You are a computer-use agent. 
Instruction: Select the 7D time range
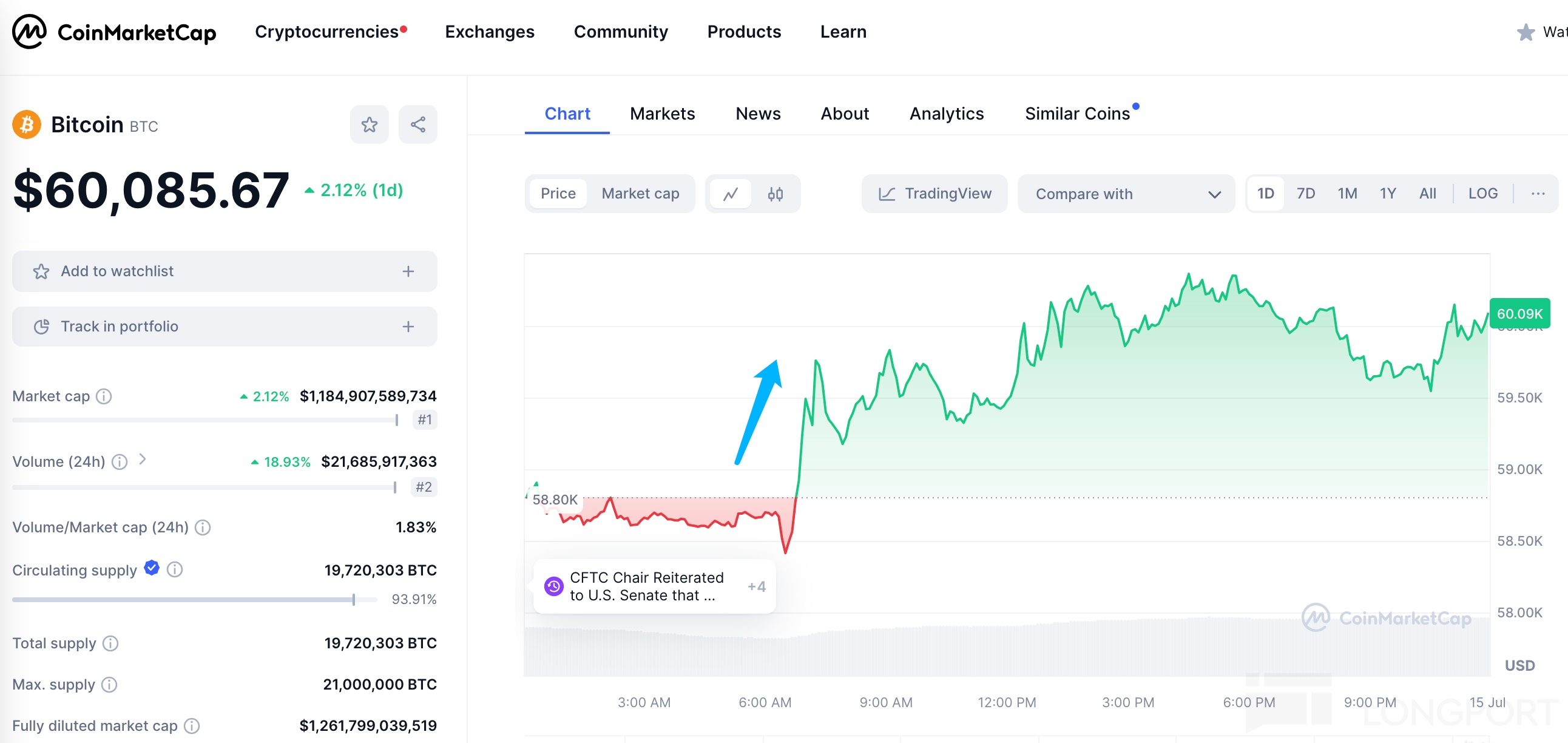point(1306,194)
